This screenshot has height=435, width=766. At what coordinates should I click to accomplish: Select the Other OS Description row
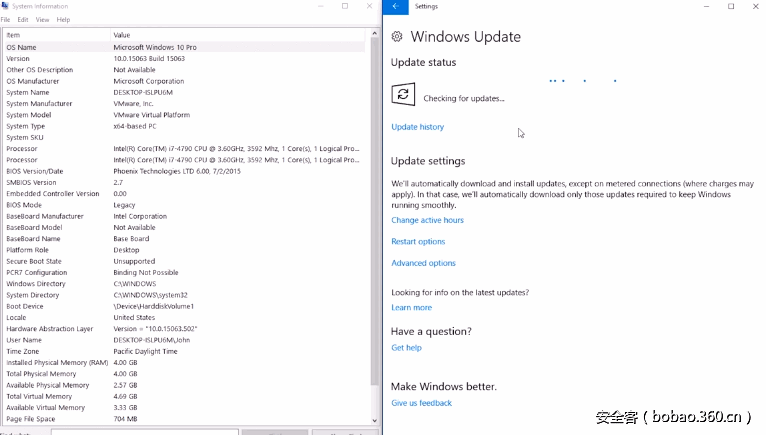(x=185, y=70)
